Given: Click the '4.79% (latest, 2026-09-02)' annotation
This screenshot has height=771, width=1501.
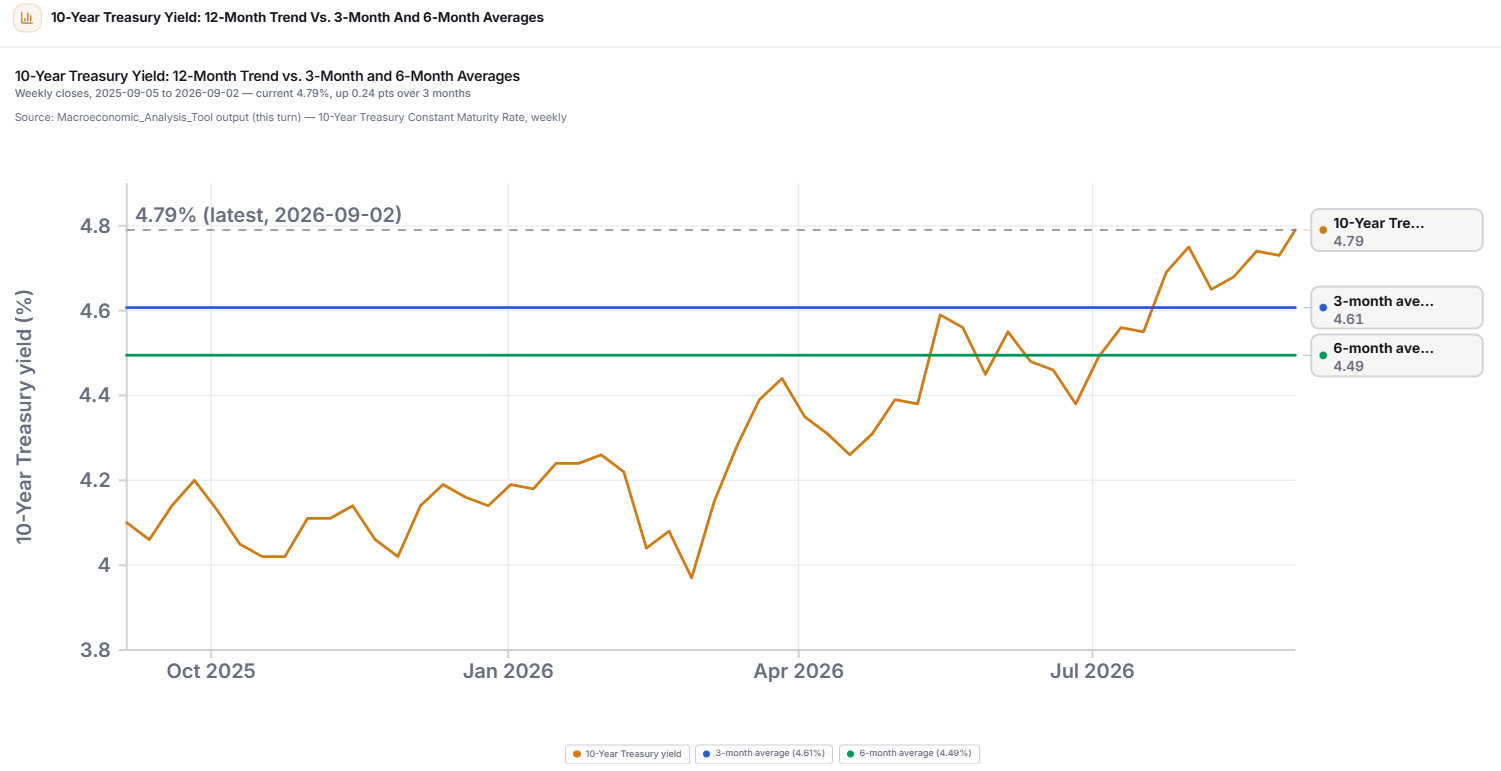Looking at the screenshot, I should click(268, 215).
